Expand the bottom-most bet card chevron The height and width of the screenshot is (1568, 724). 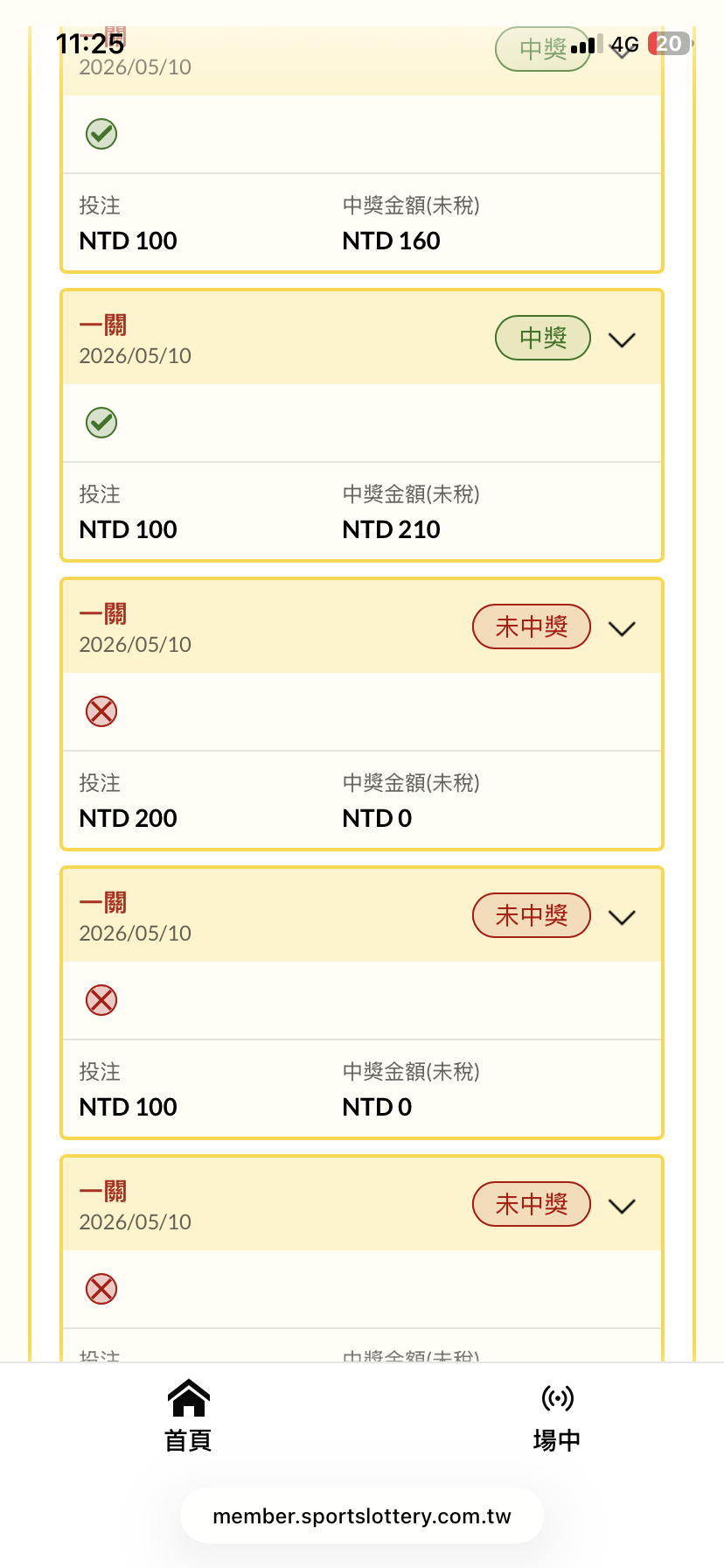coord(622,1206)
